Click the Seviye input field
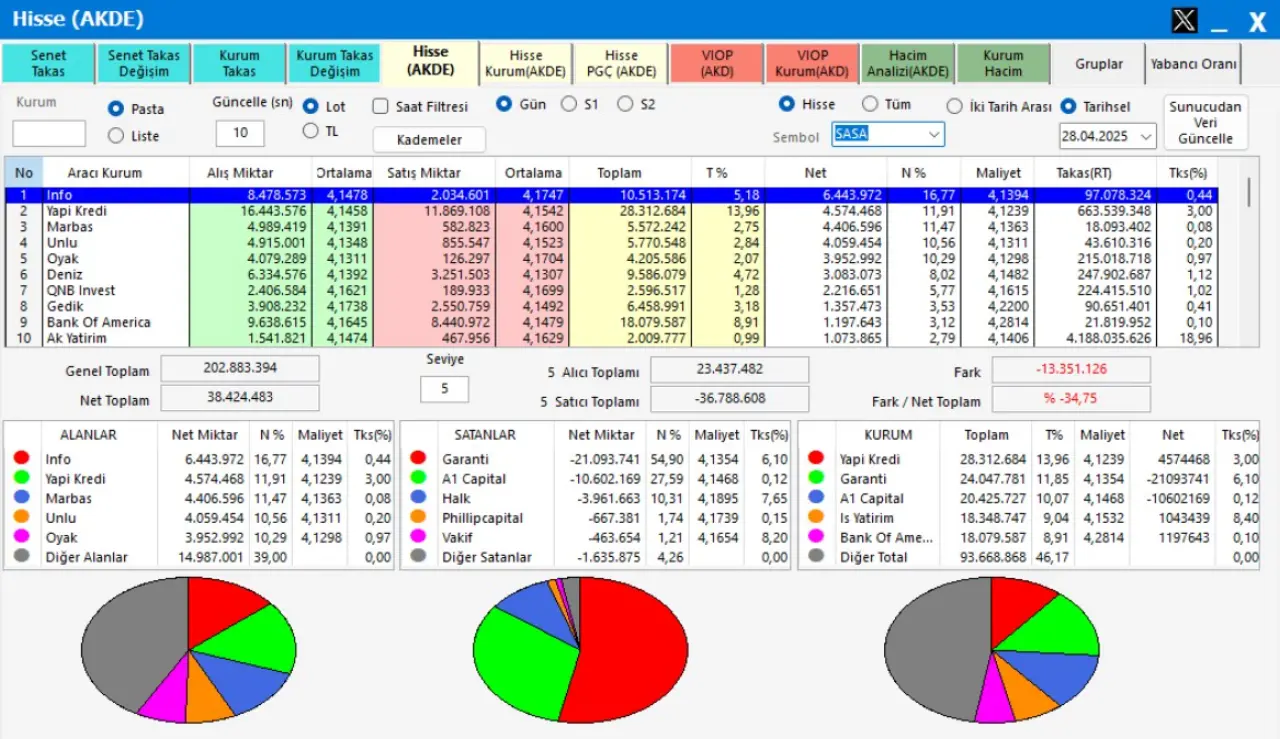The width and height of the screenshot is (1280, 739). pyautogui.click(x=444, y=389)
